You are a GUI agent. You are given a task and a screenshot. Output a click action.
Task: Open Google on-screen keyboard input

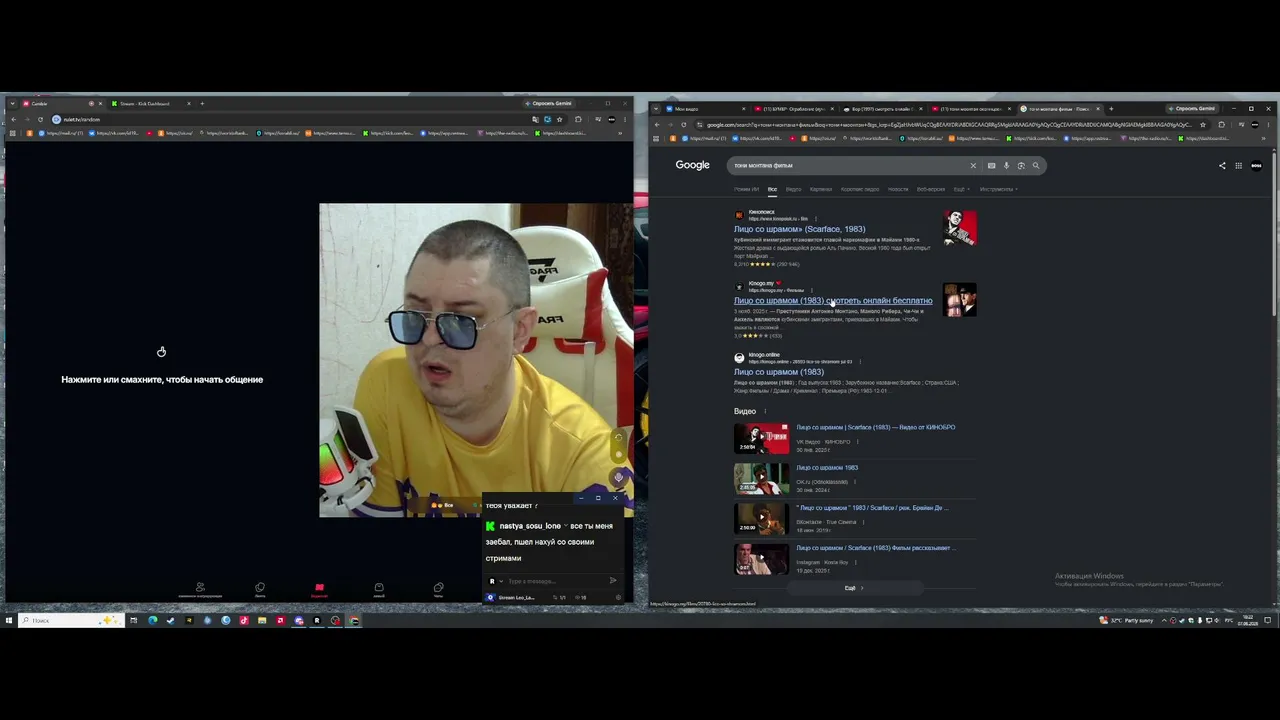tap(991, 166)
